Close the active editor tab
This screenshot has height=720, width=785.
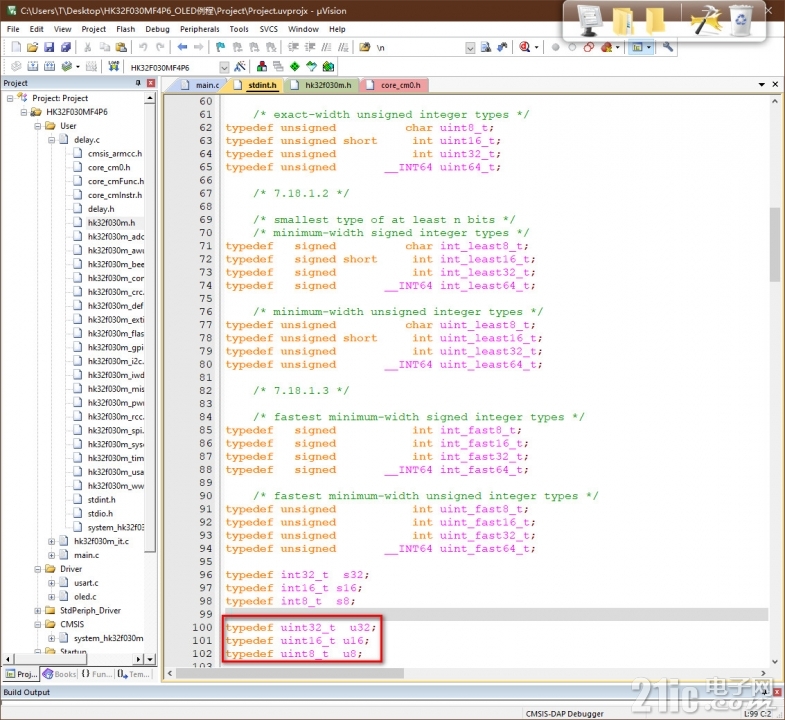pos(775,85)
